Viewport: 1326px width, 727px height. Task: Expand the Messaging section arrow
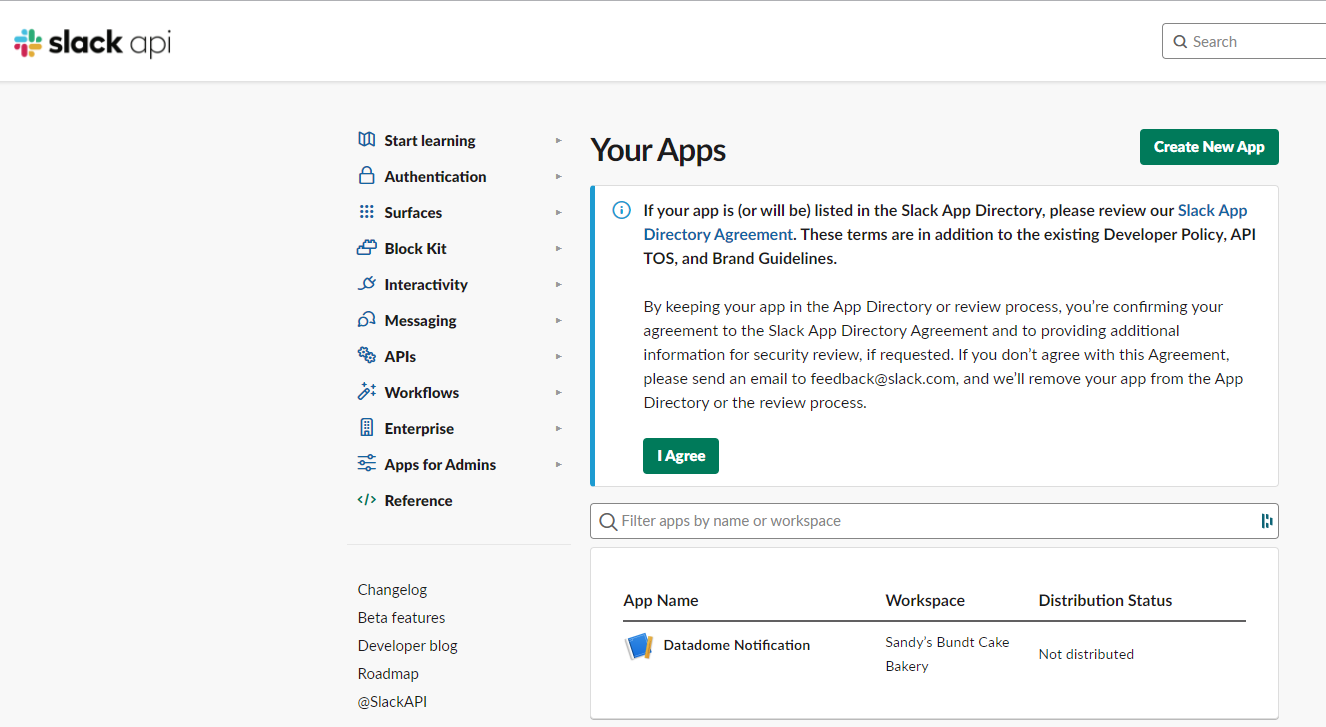(559, 321)
